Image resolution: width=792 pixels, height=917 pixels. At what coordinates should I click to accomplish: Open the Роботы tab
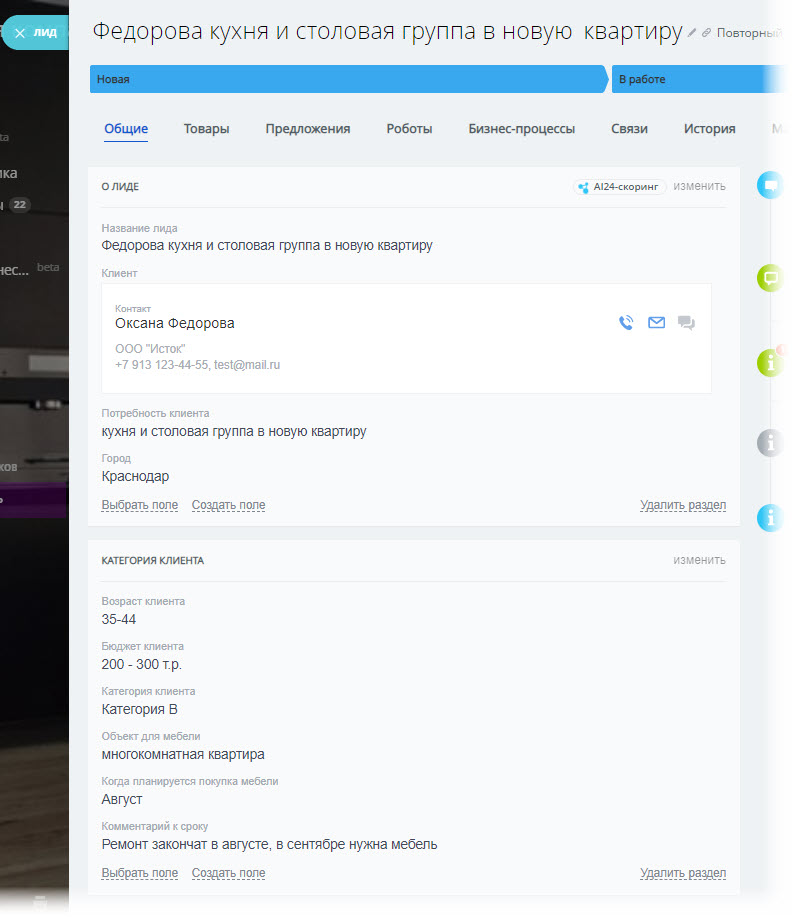click(409, 129)
